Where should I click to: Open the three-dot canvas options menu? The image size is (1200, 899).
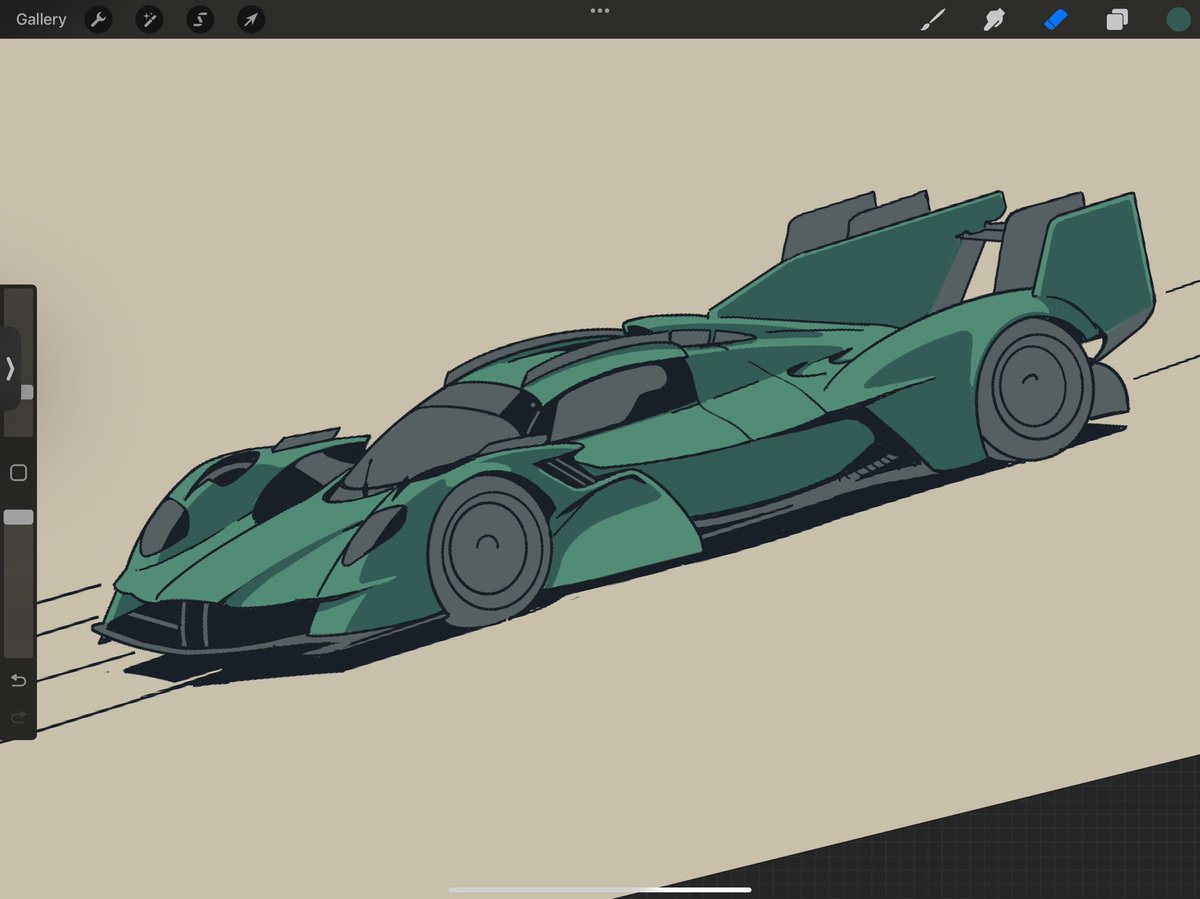tap(599, 11)
